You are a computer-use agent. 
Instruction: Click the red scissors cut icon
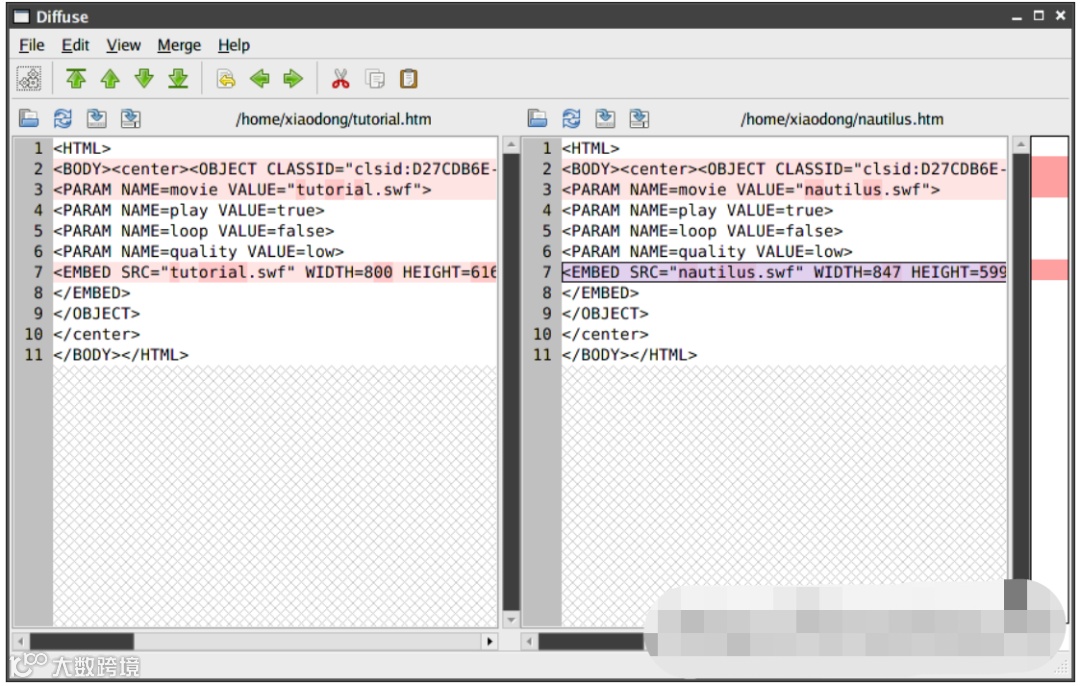point(341,79)
